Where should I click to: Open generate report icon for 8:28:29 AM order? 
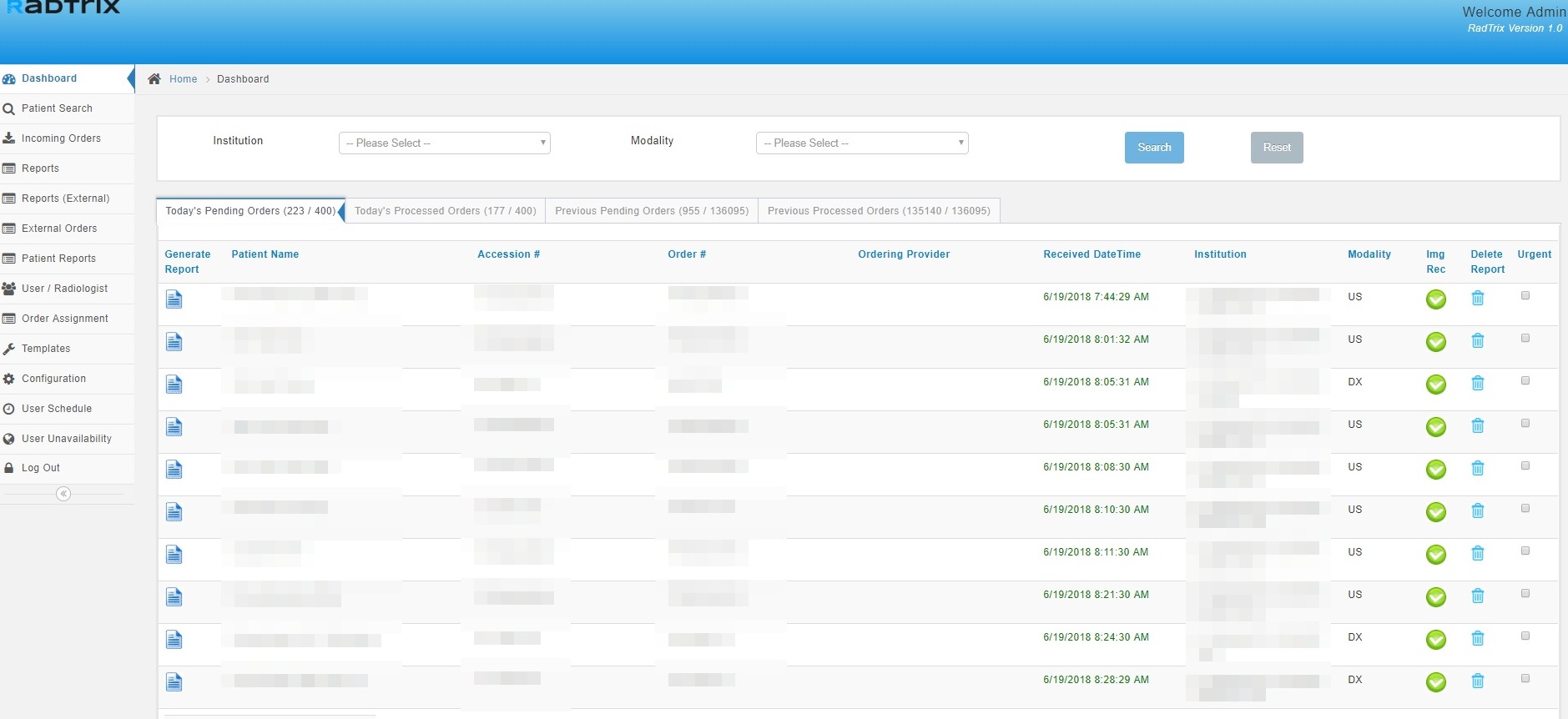(x=174, y=682)
